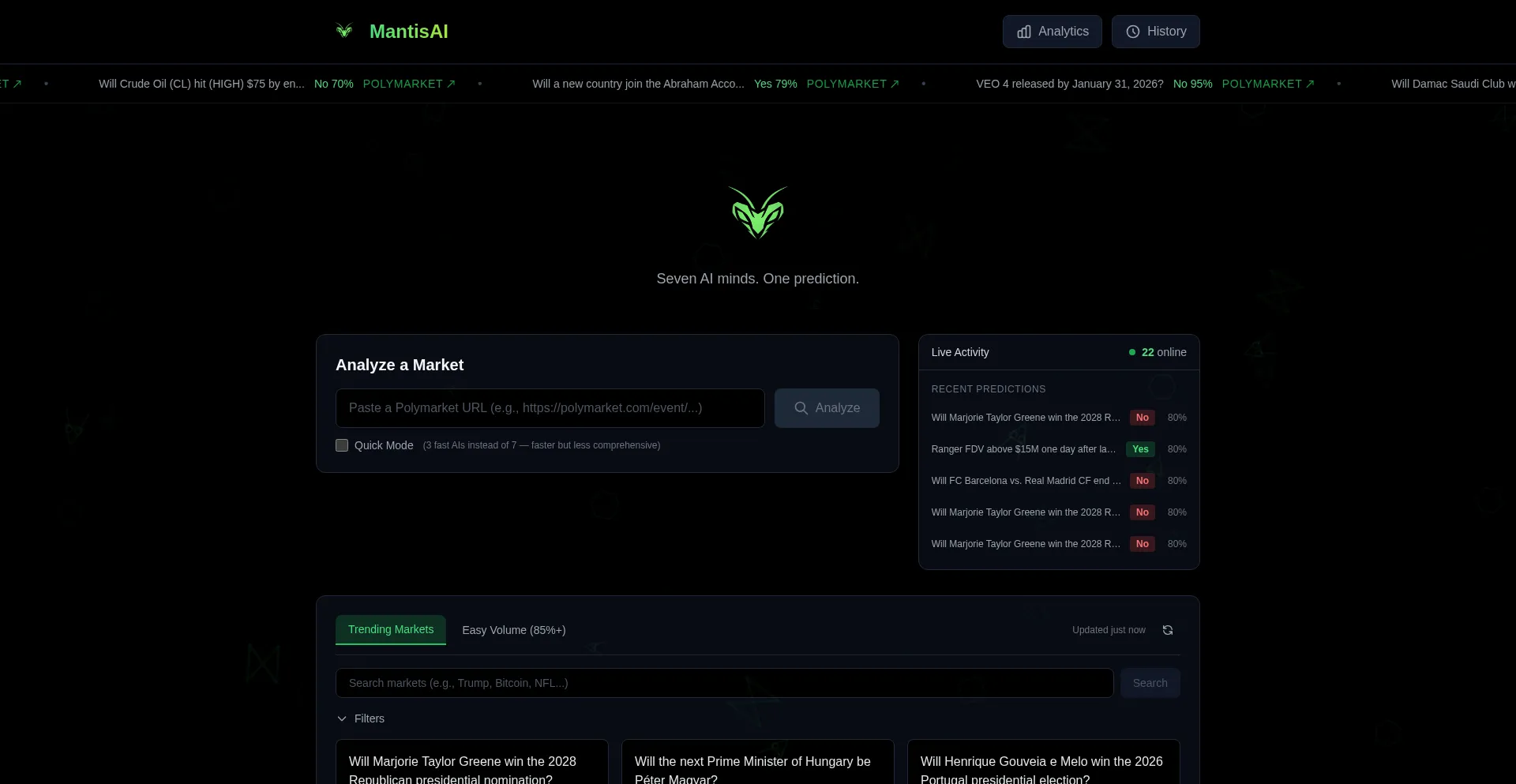
Task: Click the Polymarket URL input field
Action: [550, 408]
